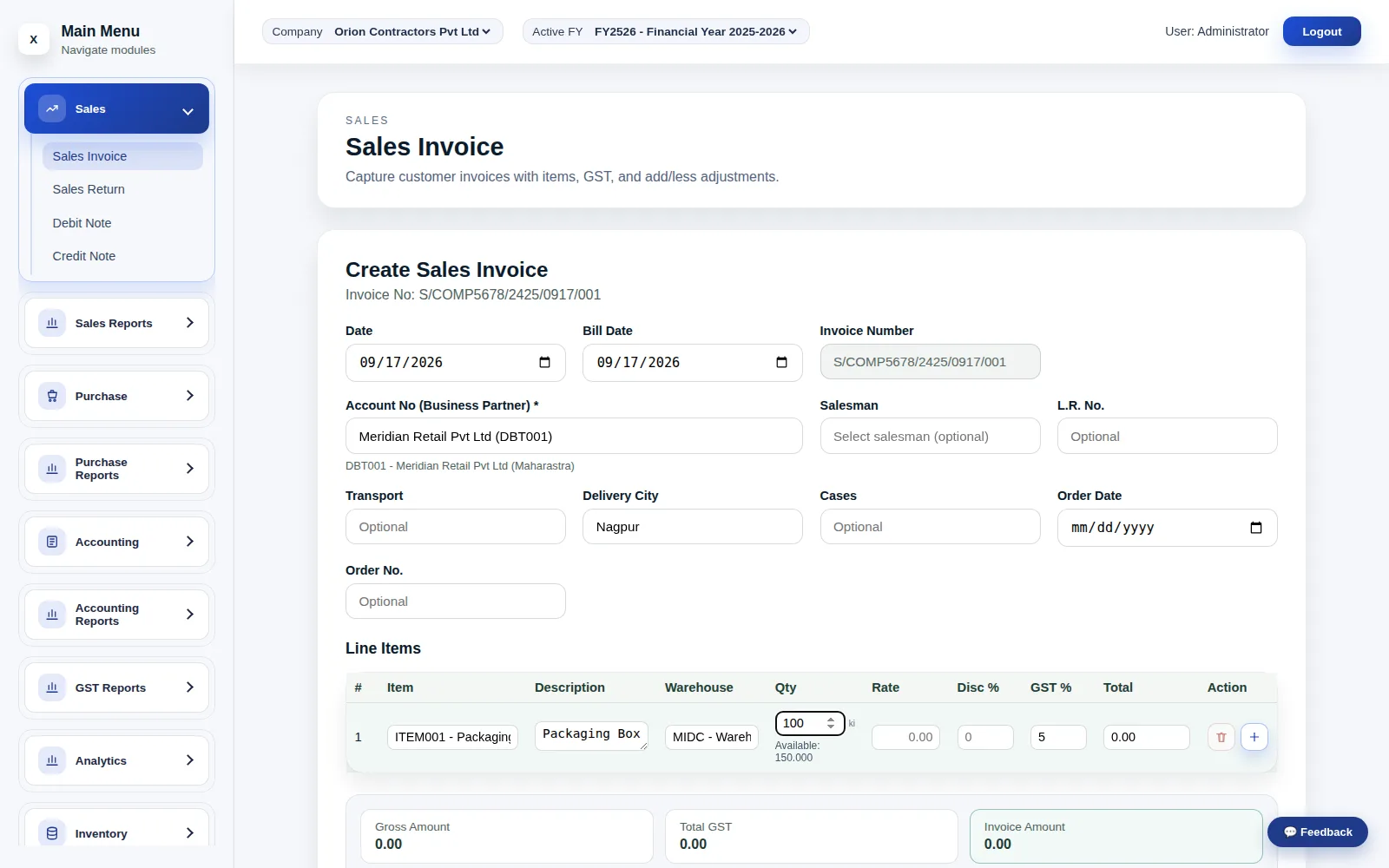Click the line Total field
The image size is (1389, 868).
1146,737
